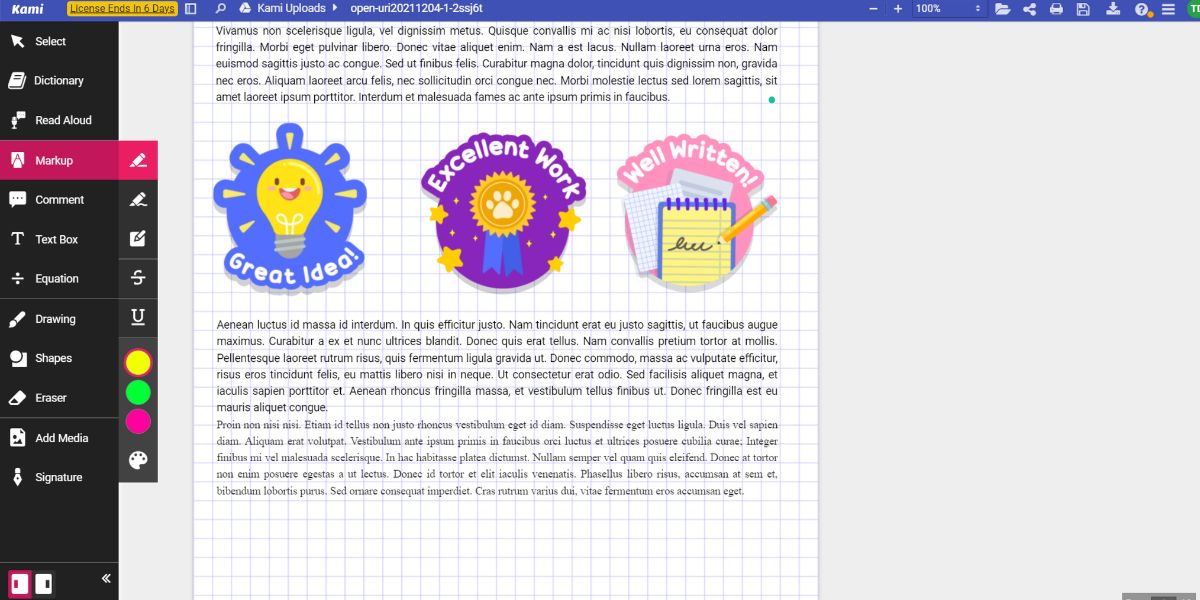Save the document with floppy icon
Screen dimensions: 1200x600
click(1083, 9)
